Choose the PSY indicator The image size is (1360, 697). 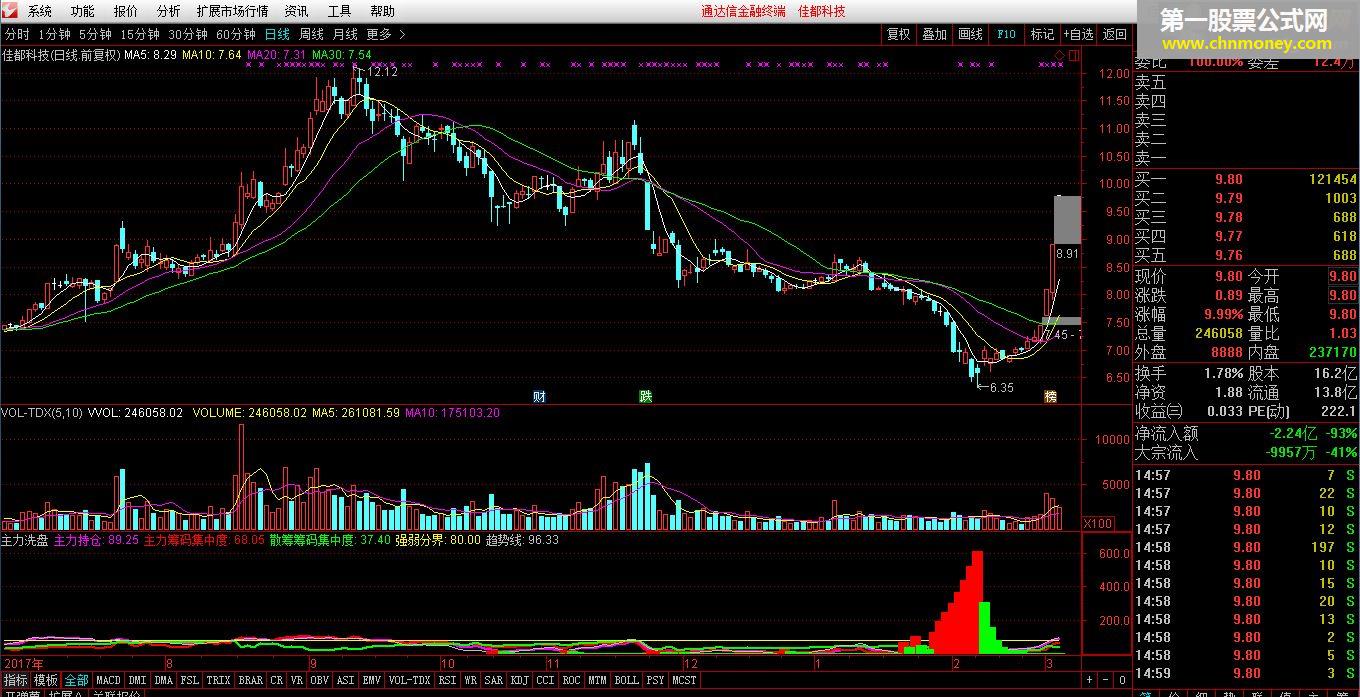(656, 681)
